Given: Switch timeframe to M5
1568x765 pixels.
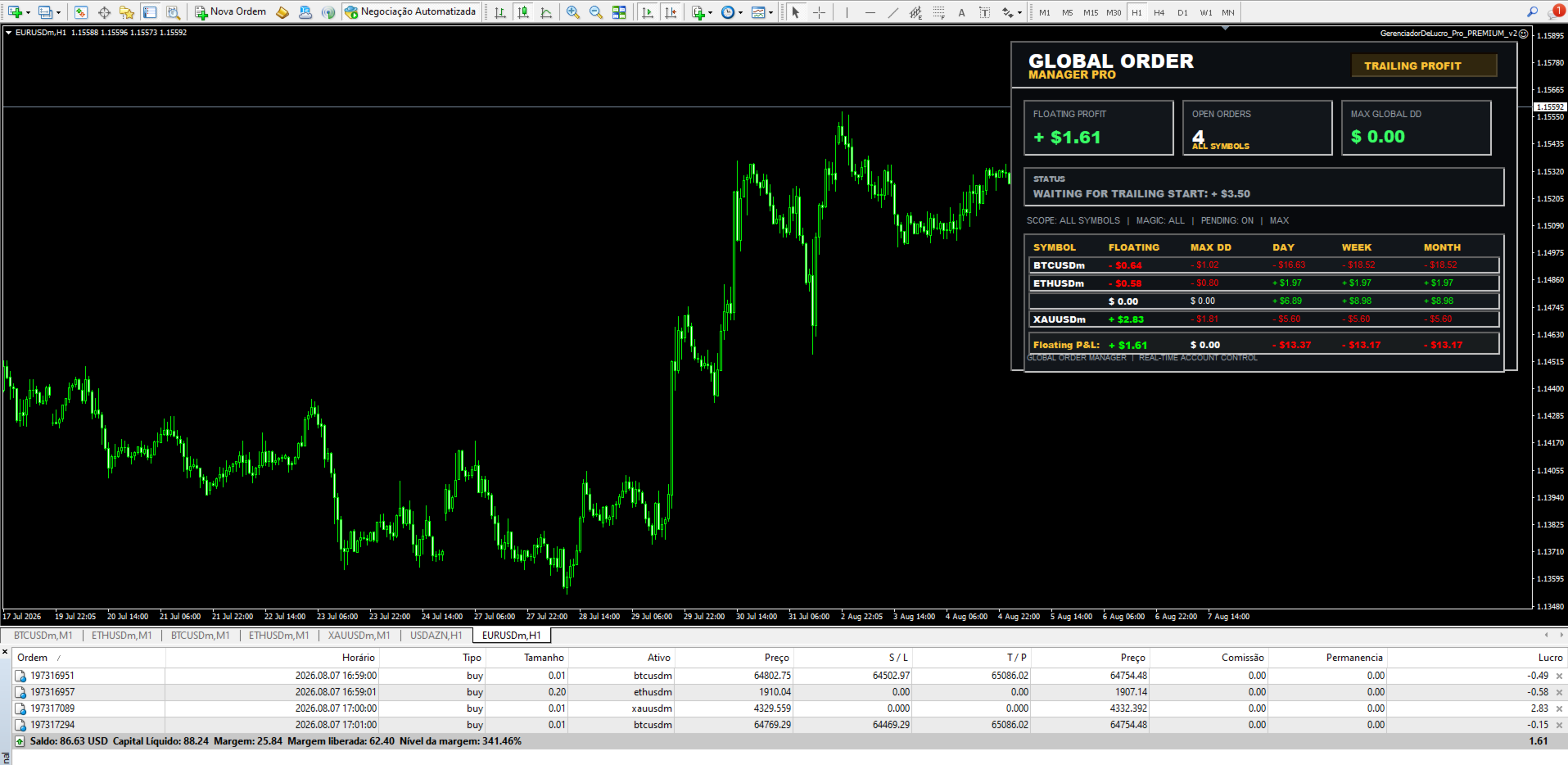Looking at the screenshot, I should [1068, 12].
